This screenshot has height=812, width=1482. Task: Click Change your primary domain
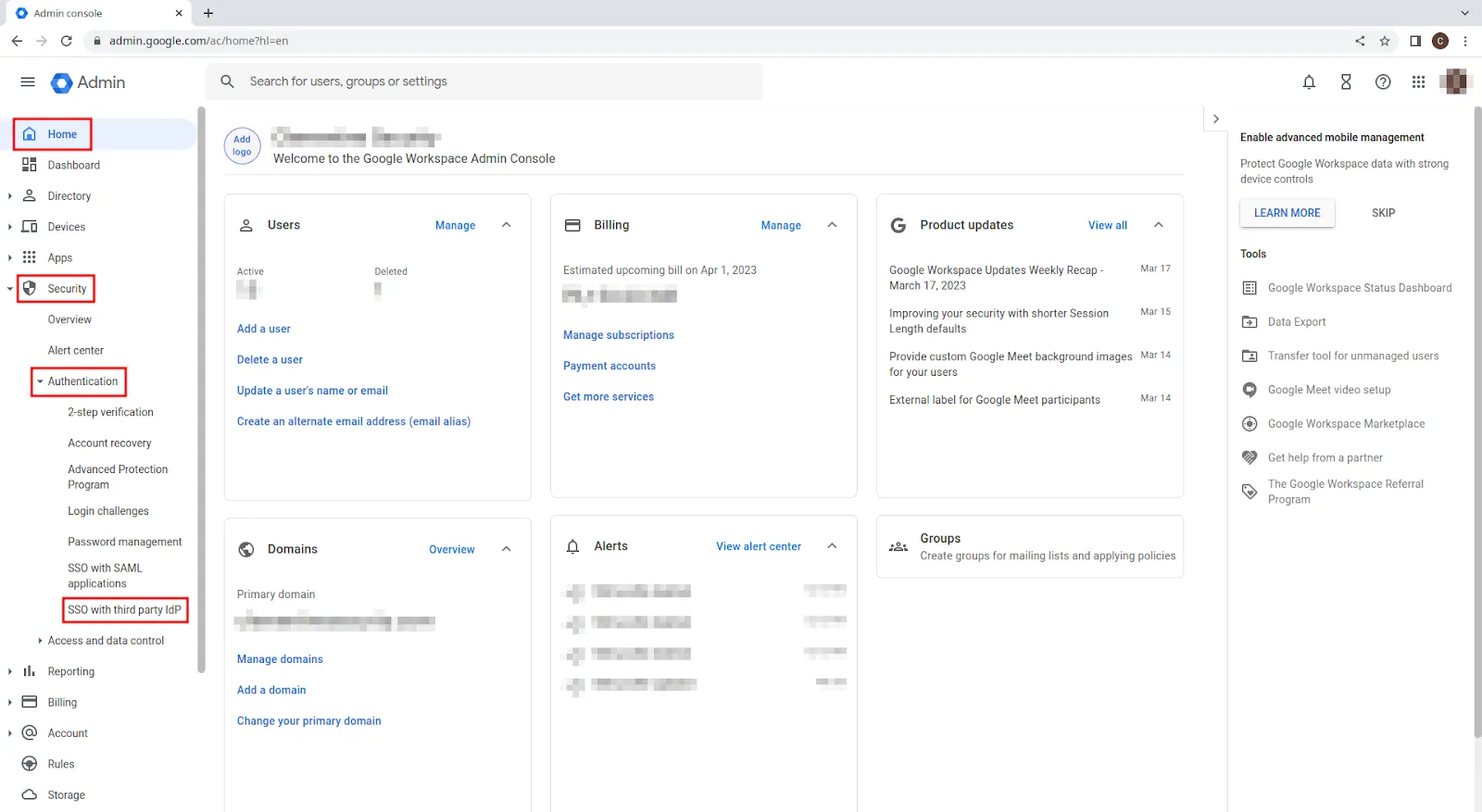308,721
